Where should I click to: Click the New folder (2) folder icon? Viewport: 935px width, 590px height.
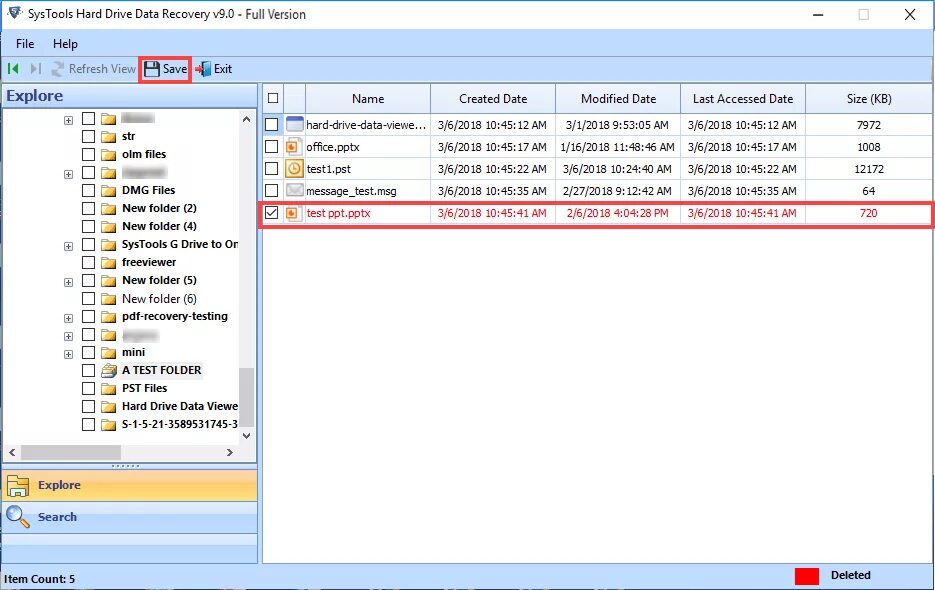[x=109, y=208]
